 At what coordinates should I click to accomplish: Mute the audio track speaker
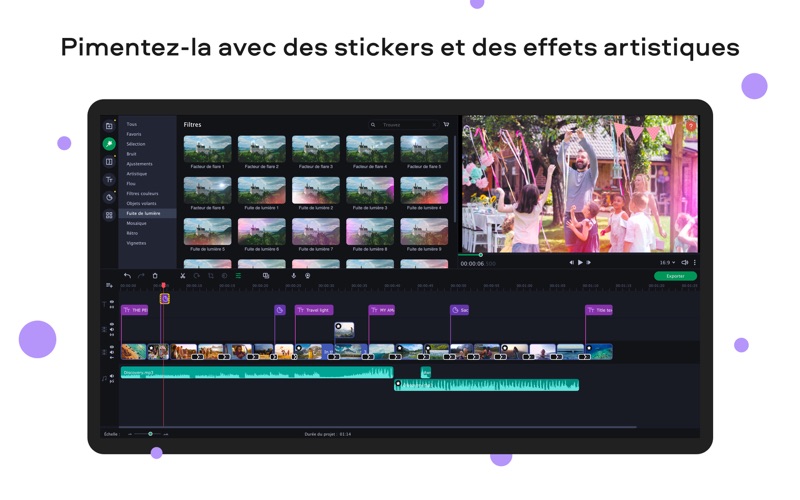click(112, 377)
